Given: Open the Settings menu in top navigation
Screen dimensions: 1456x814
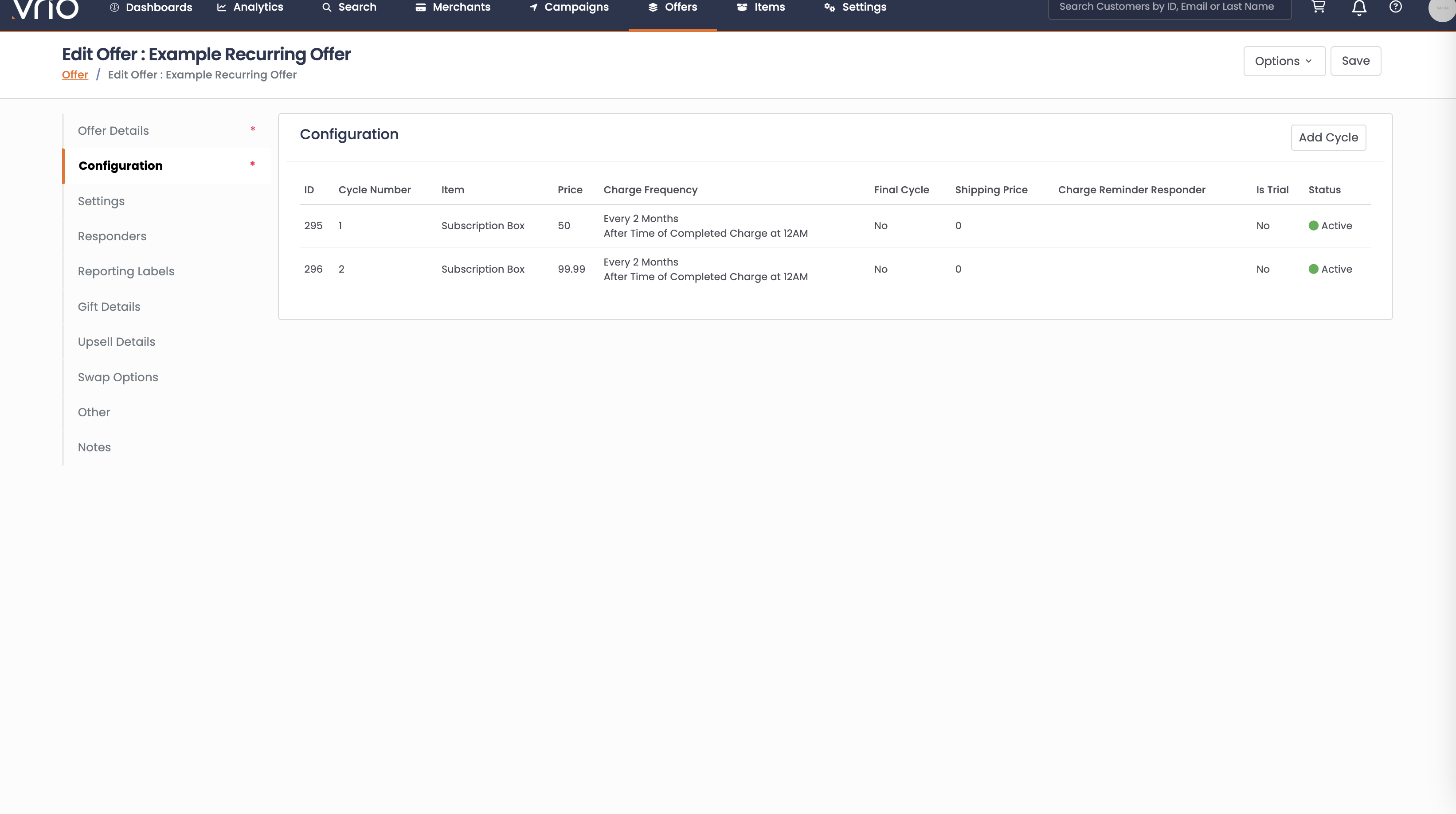Looking at the screenshot, I should click(x=856, y=8).
